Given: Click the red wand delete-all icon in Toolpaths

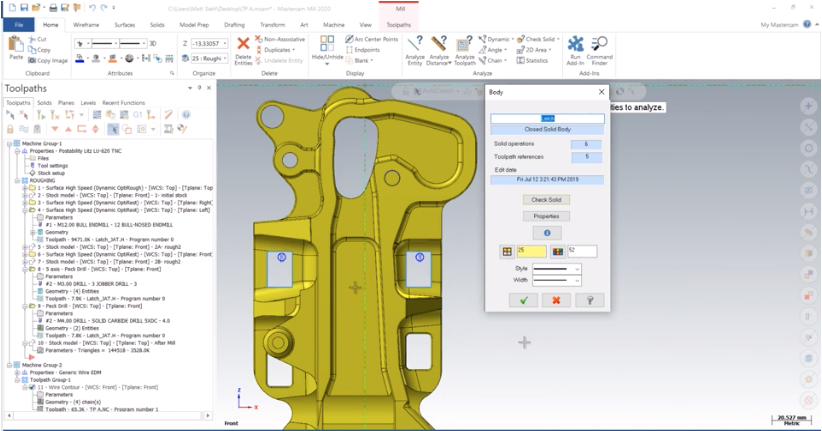Looking at the screenshot, I should pyautogui.click(x=168, y=114).
